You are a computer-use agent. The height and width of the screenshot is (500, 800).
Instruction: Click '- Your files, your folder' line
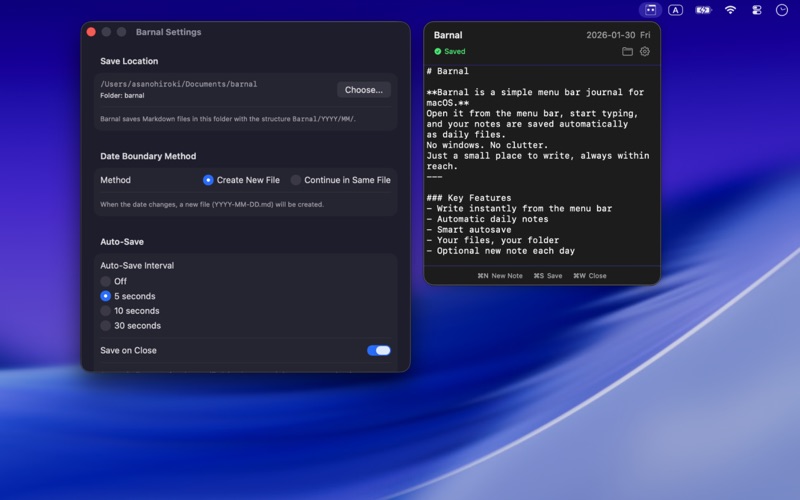point(493,240)
